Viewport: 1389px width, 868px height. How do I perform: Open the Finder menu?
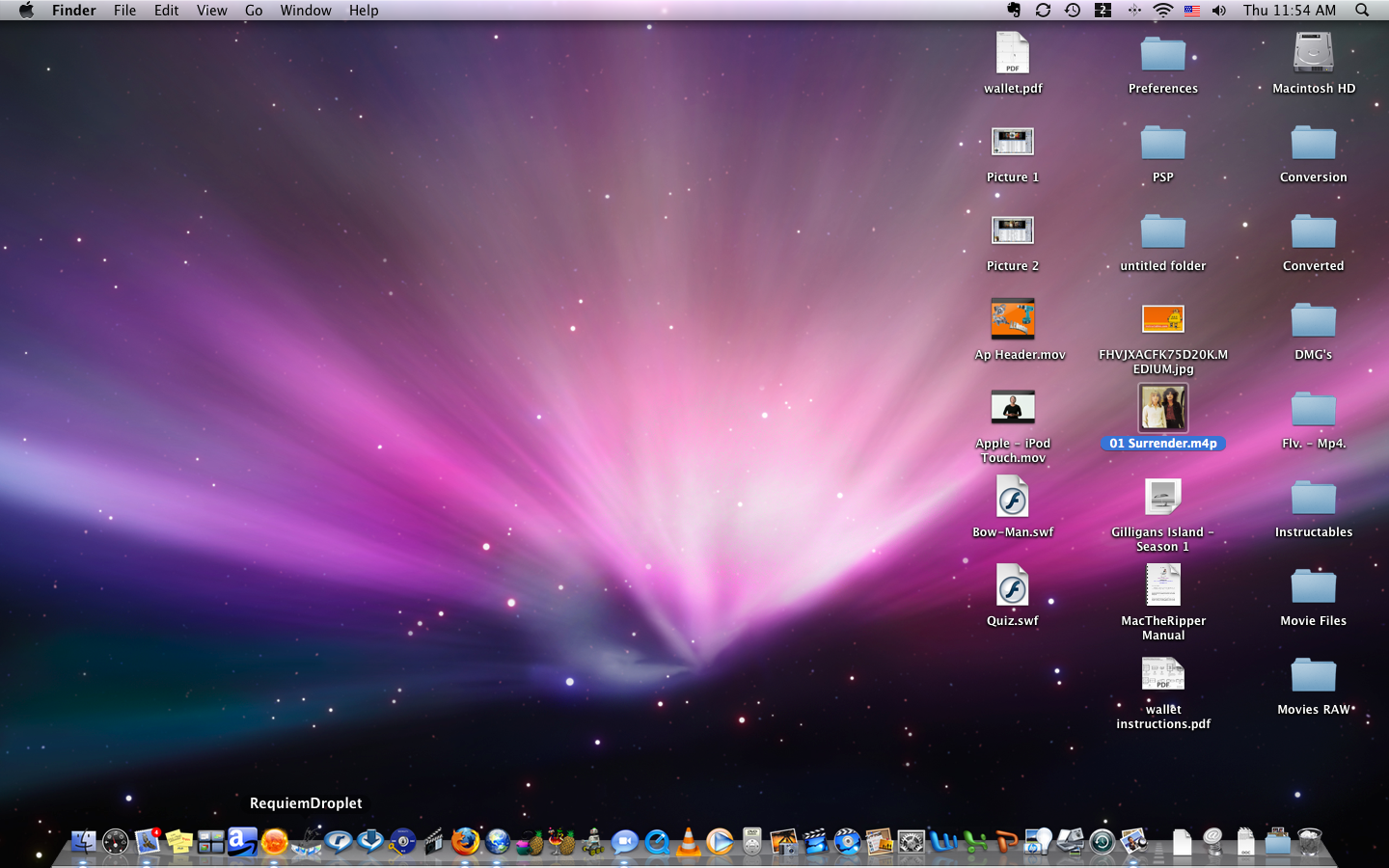point(74,10)
